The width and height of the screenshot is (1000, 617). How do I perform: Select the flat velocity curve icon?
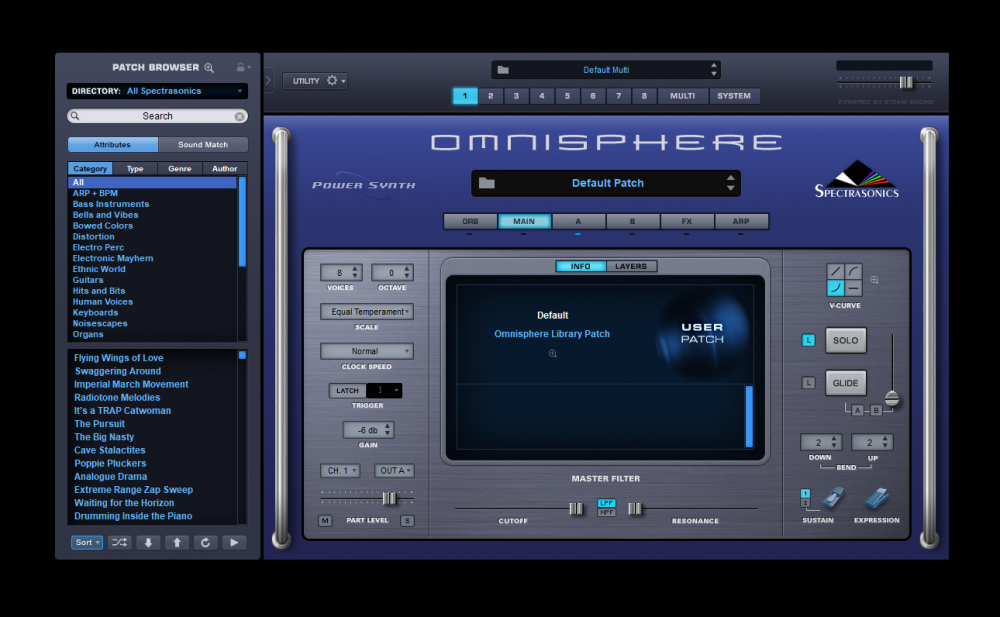click(853, 288)
